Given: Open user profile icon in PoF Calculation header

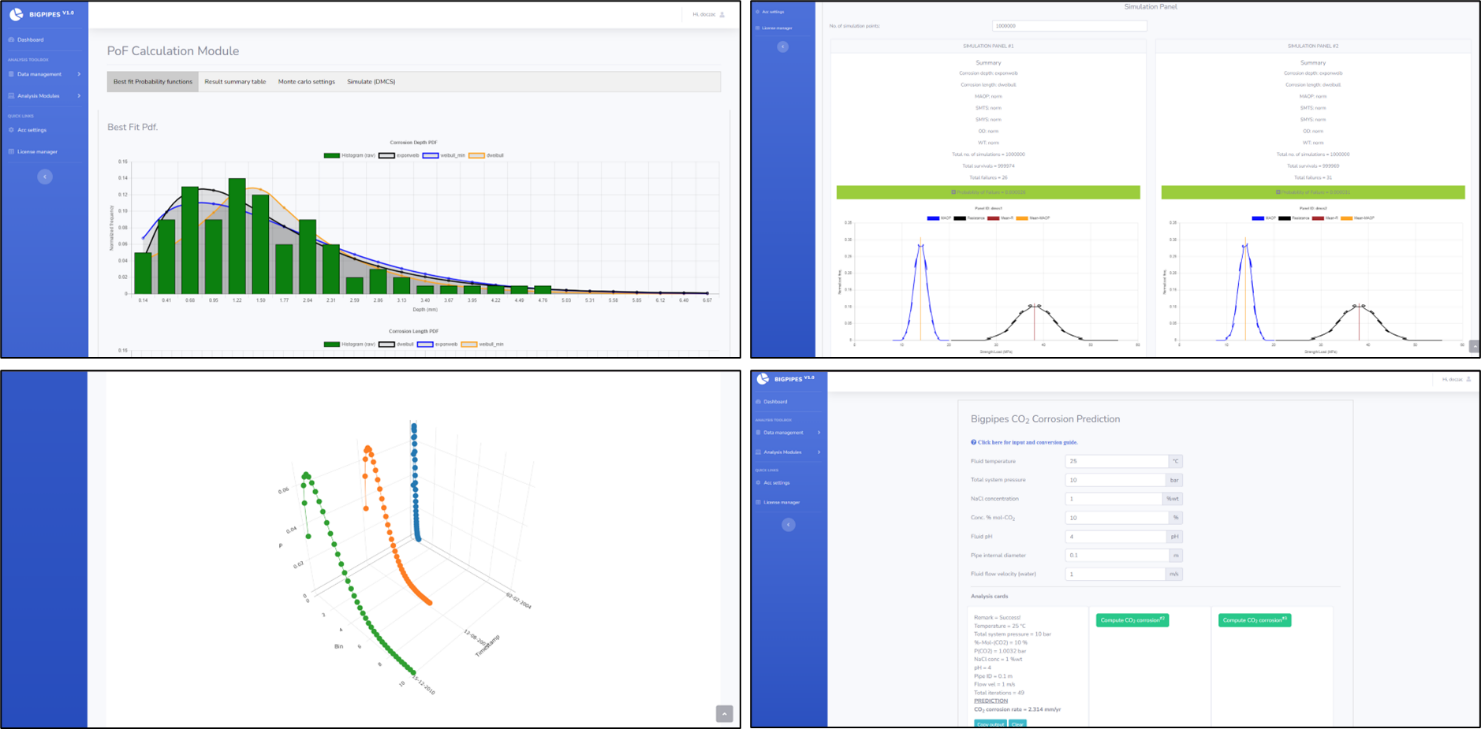Looking at the screenshot, I should [x=722, y=14].
